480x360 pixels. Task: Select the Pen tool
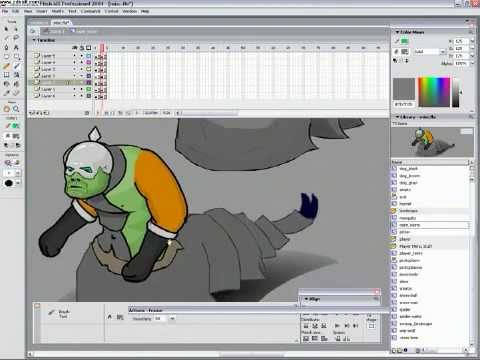point(6,47)
